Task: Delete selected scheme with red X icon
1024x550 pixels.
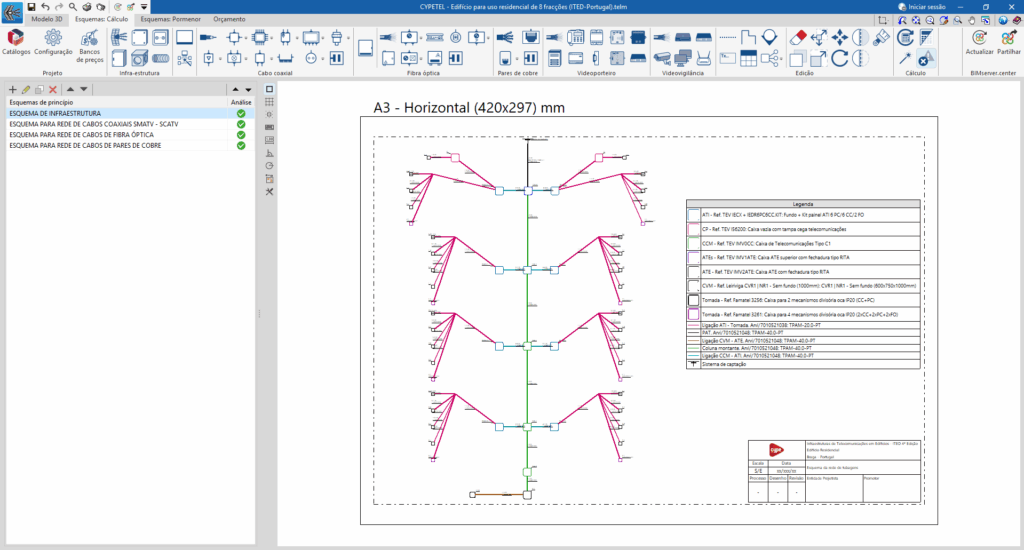Action: 53,90
